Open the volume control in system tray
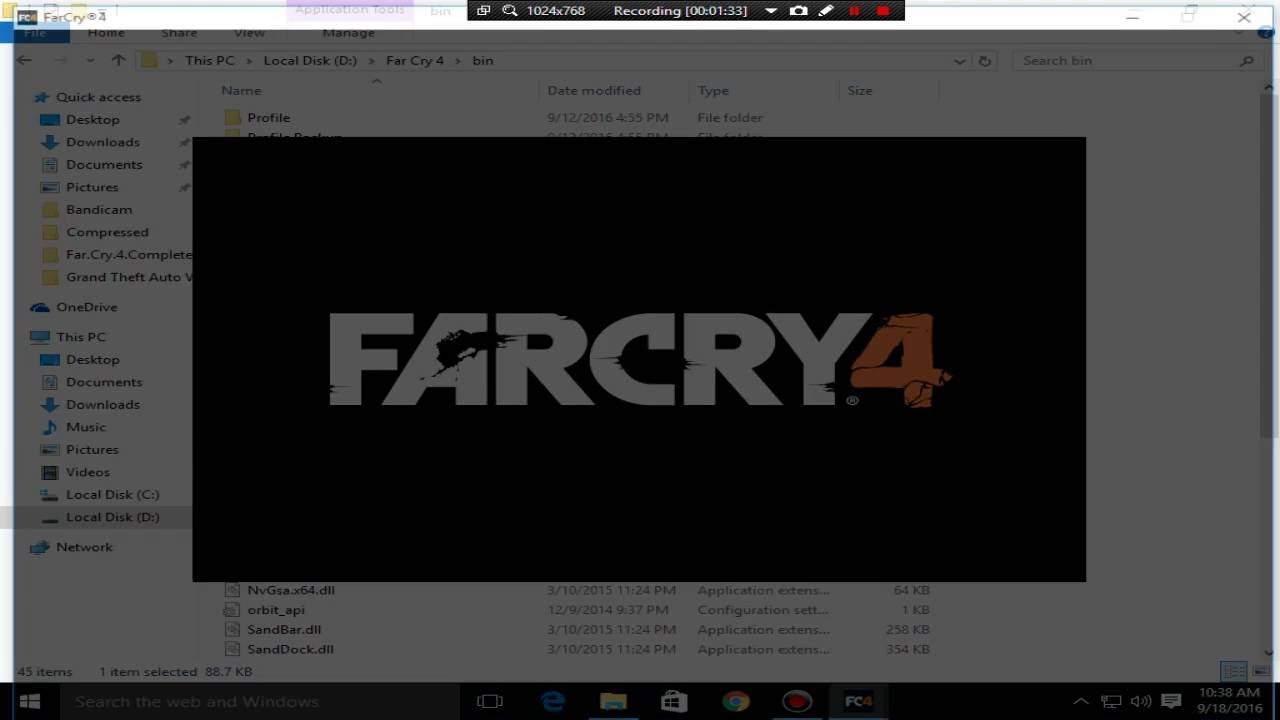The image size is (1280, 720). click(1140, 701)
